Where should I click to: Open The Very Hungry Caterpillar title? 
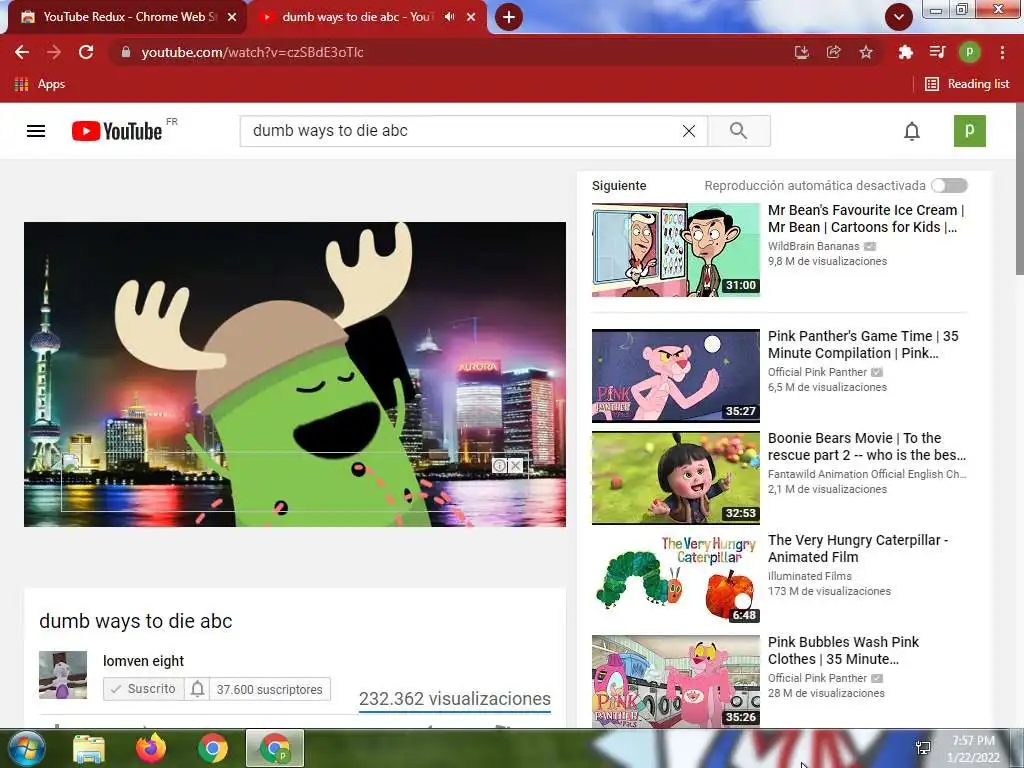(857, 549)
